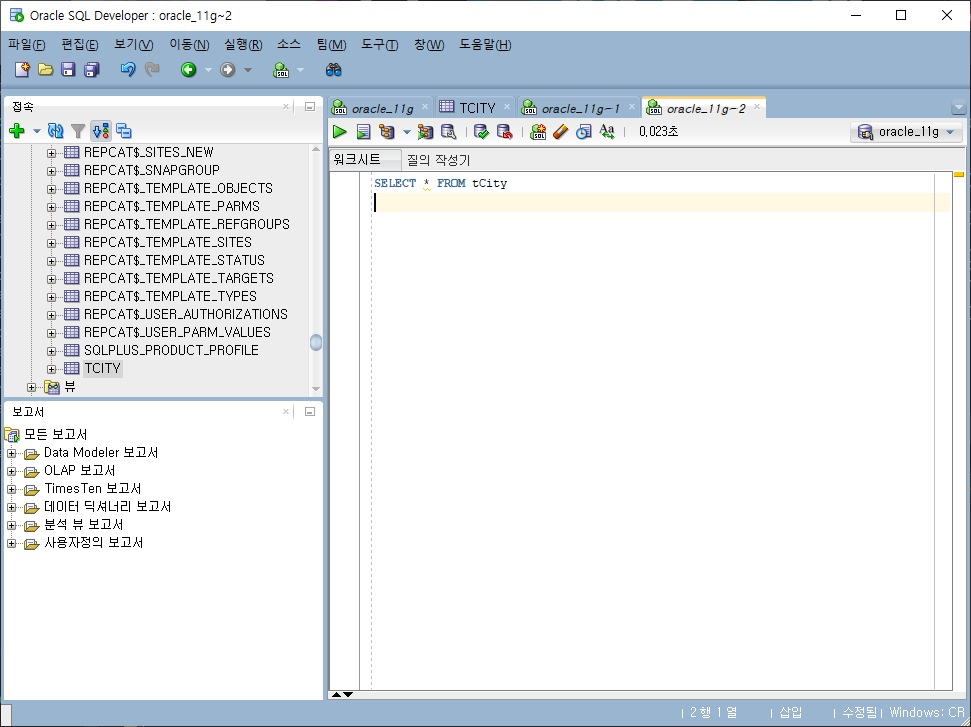Select REPCAT$_TEMPLATE_SITES table
Screen dimensions: 971x727
tap(168, 242)
